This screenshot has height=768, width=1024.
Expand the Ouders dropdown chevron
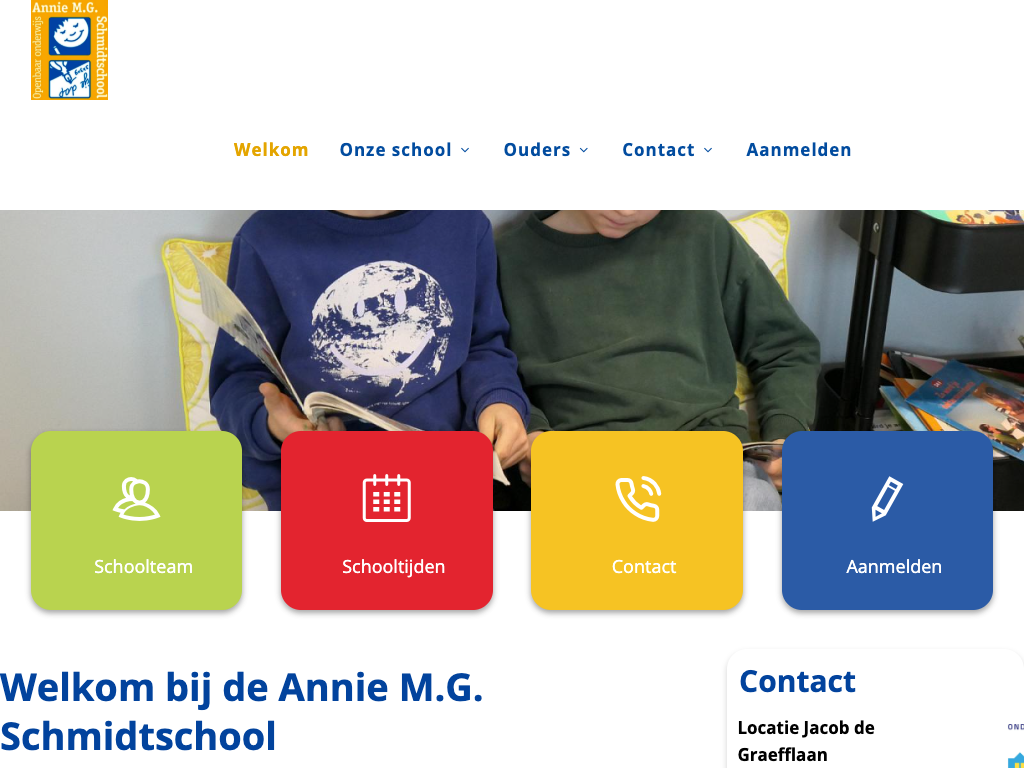point(584,150)
